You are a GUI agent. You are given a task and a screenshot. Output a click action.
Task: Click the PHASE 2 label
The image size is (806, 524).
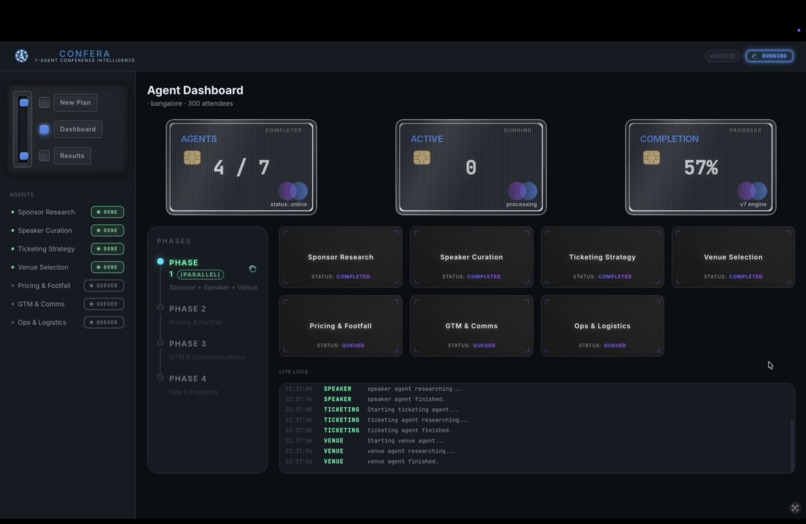(188, 309)
